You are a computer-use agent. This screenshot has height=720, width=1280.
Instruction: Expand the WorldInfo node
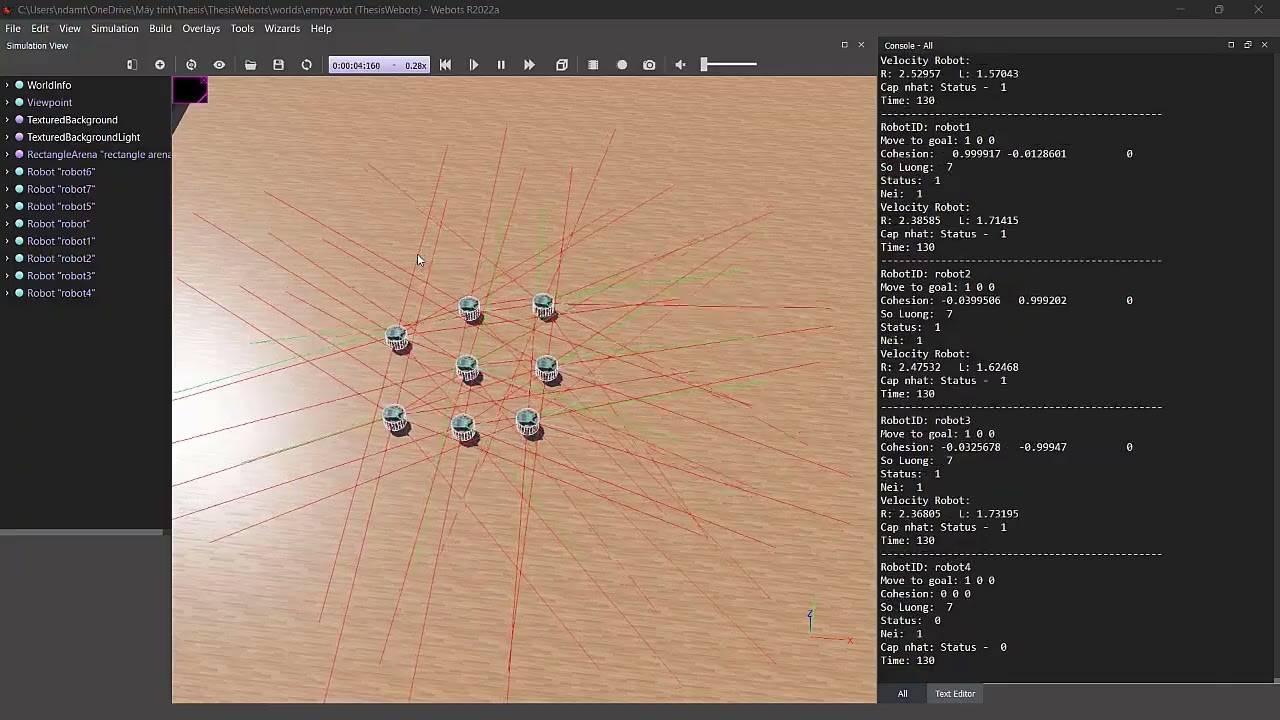[x=7, y=85]
